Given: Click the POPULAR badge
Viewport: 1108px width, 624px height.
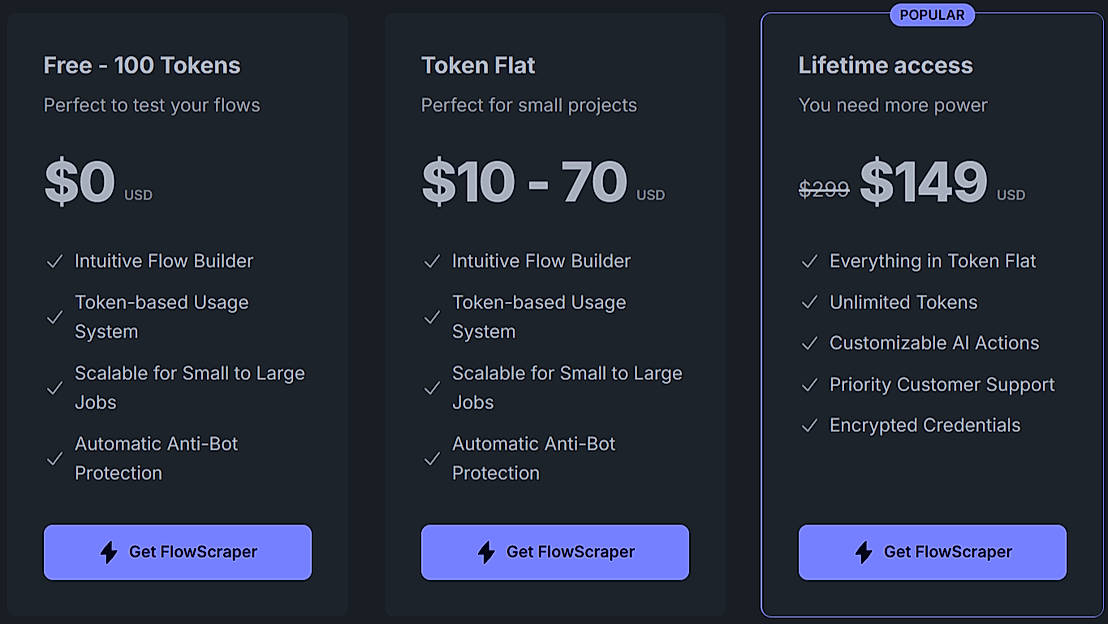Looking at the screenshot, I should click(x=932, y=15).
